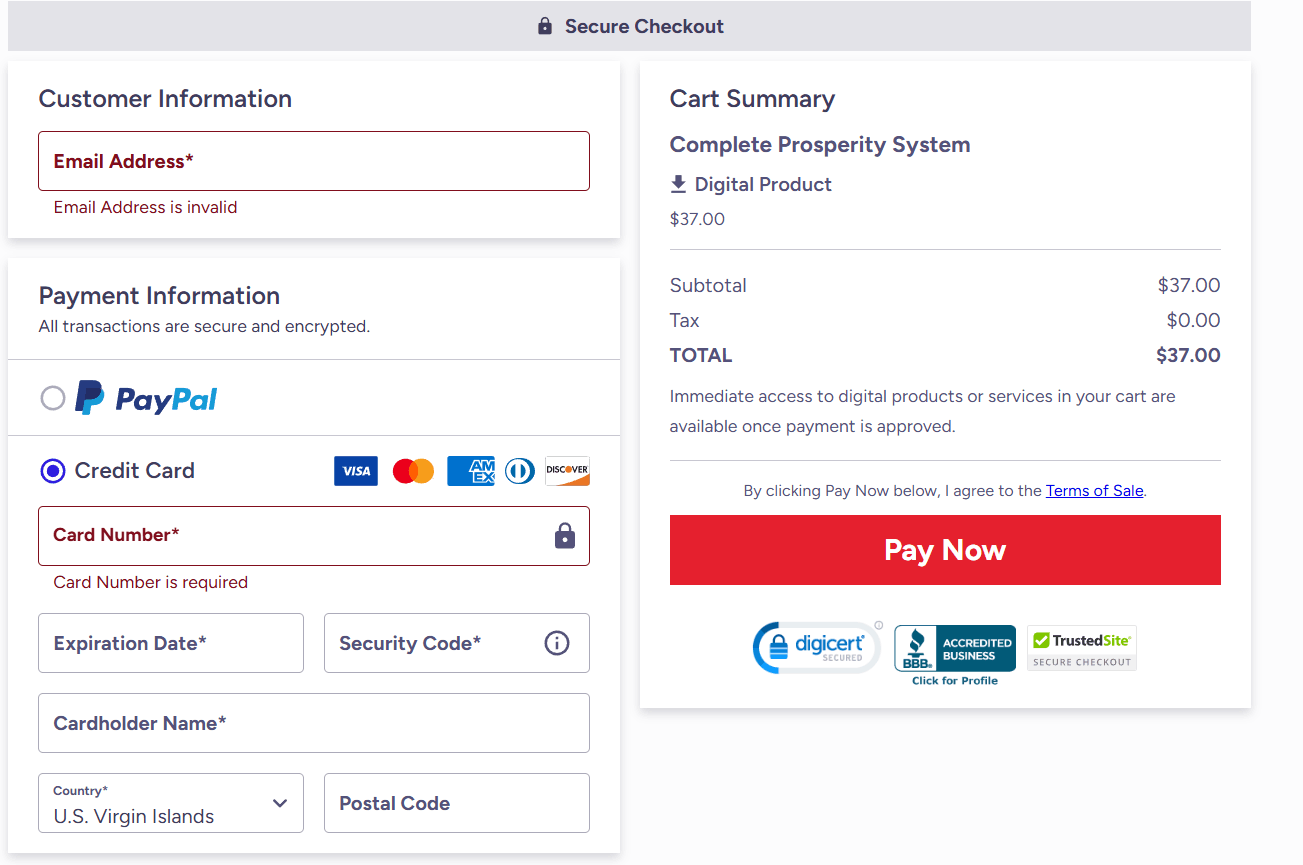Expand the Country dropdown
This screenshot has width=1303, height=865.
[171, 803]
